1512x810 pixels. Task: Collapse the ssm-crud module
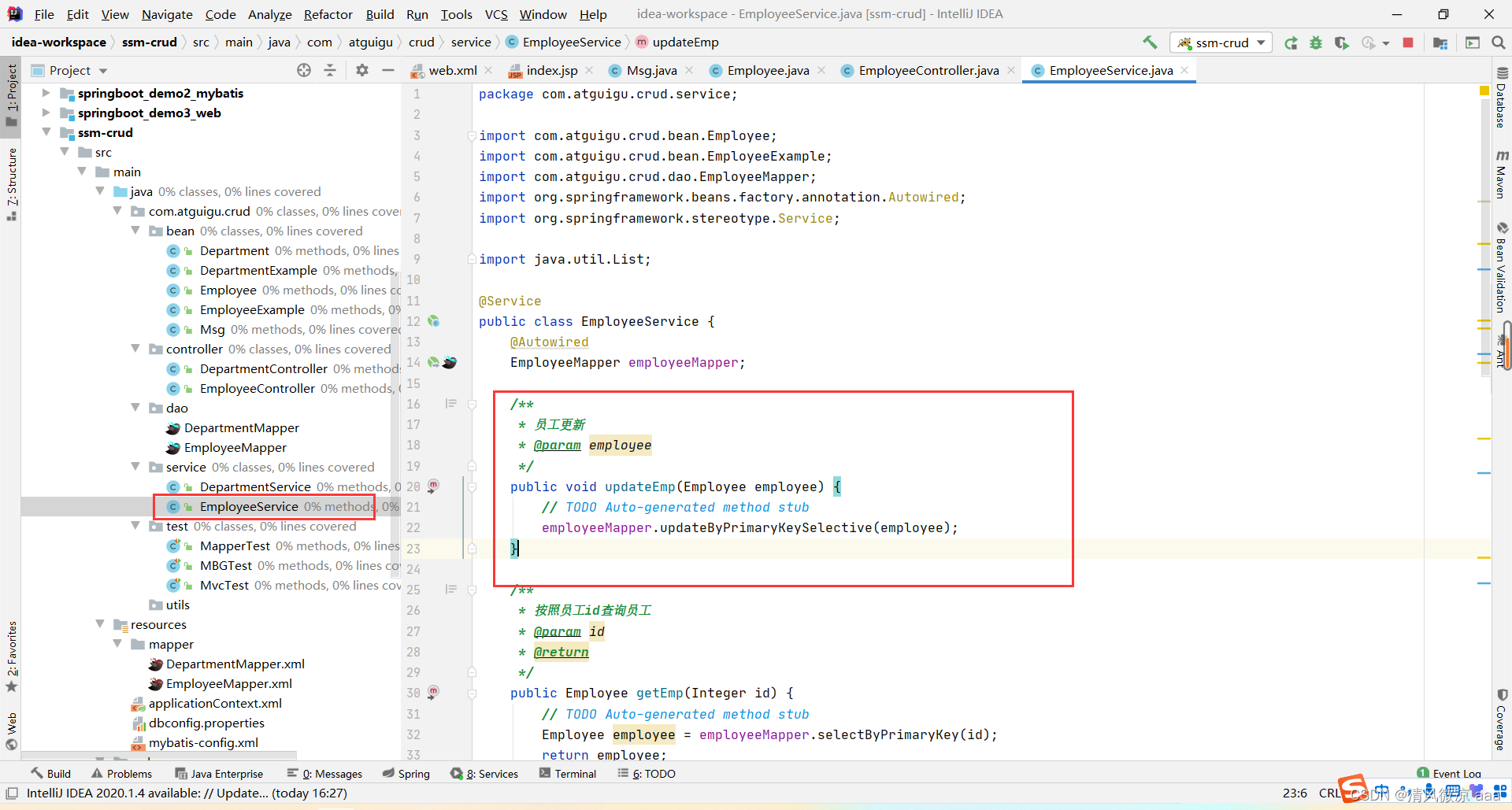pyautogui.click(x=46, y=132)
